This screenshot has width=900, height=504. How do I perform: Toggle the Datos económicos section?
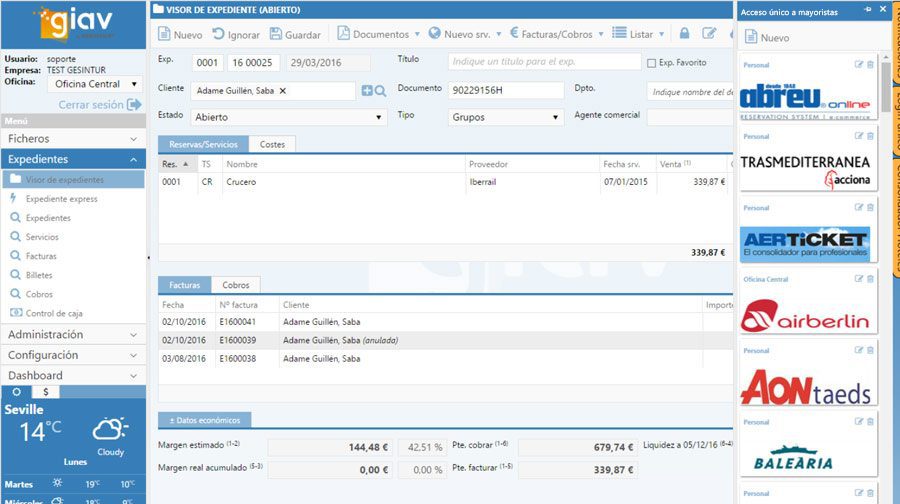(204, 420)
